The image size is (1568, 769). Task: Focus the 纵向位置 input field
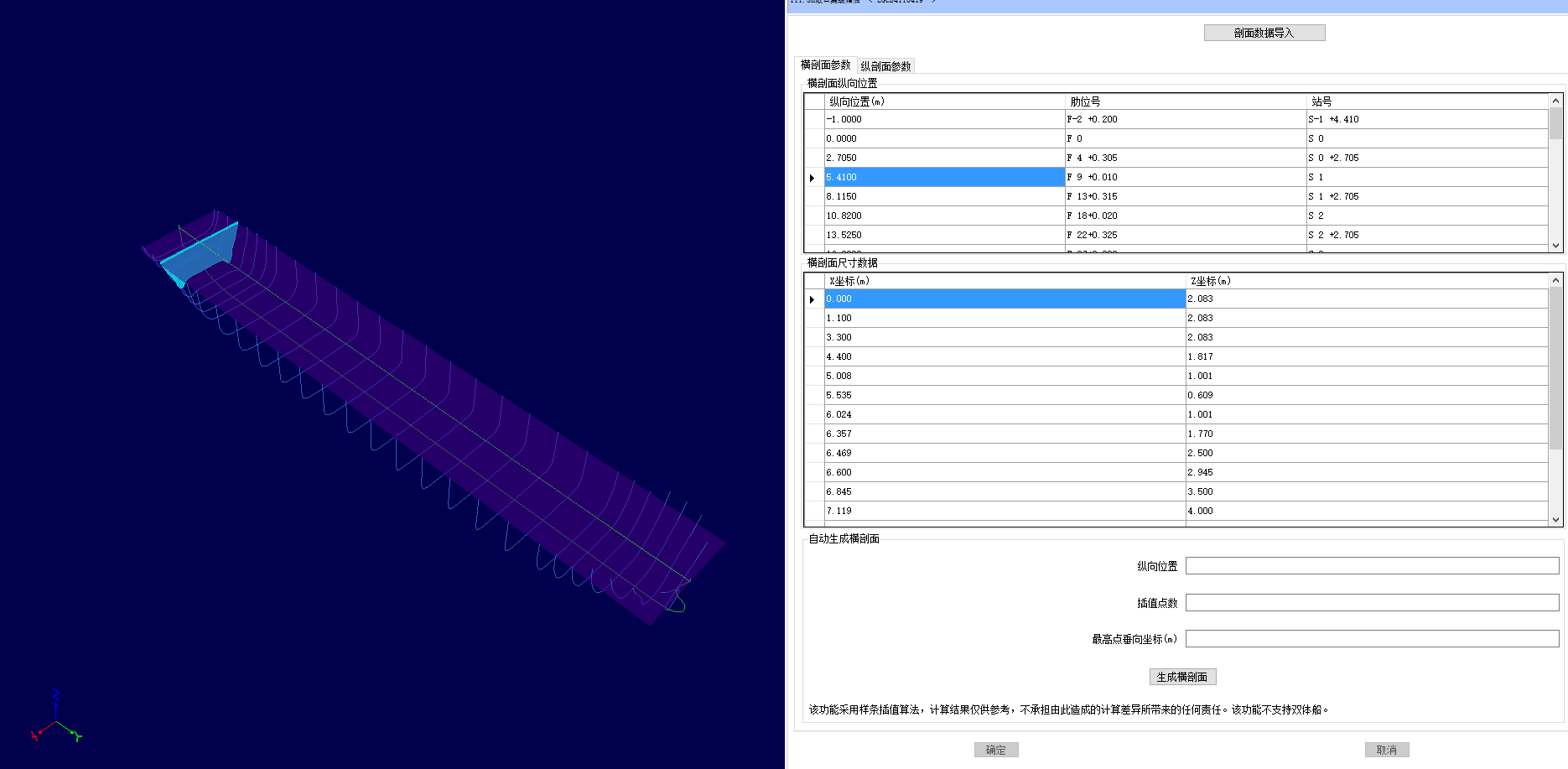click(1371, 566)
